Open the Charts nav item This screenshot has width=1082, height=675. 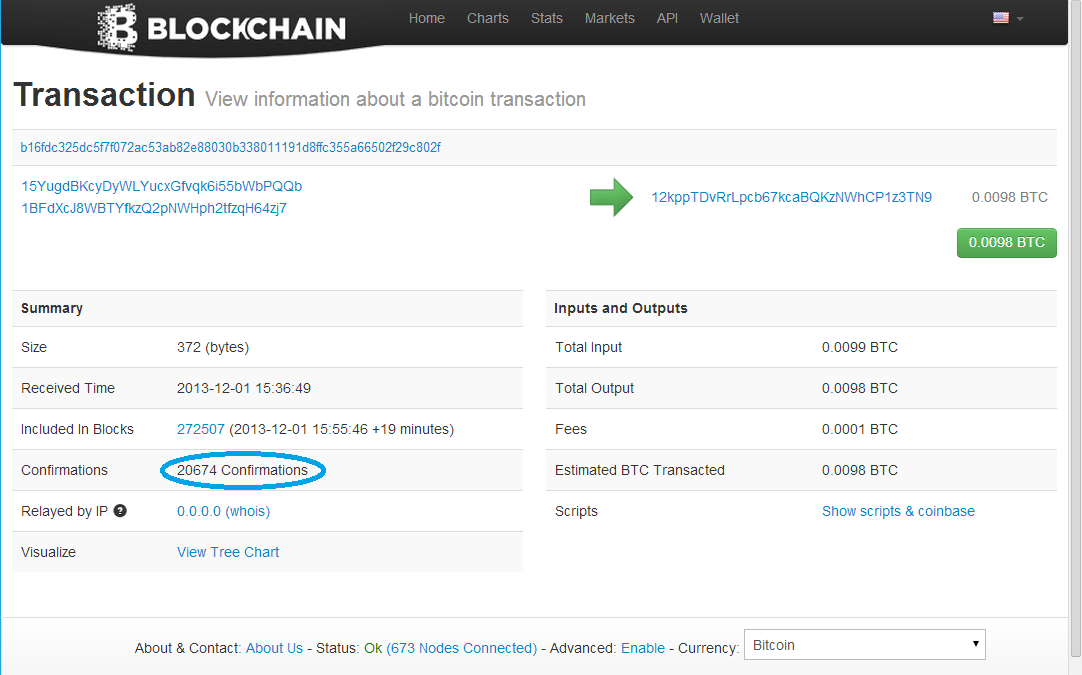pyautogui.click(x=488, y=19)
